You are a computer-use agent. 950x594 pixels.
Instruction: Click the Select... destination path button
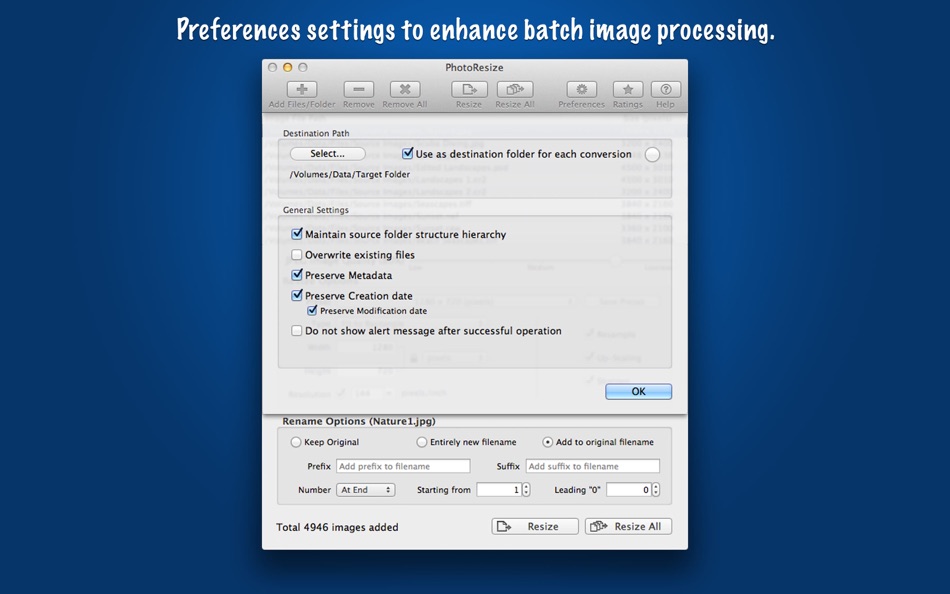[x=328, y=154]
